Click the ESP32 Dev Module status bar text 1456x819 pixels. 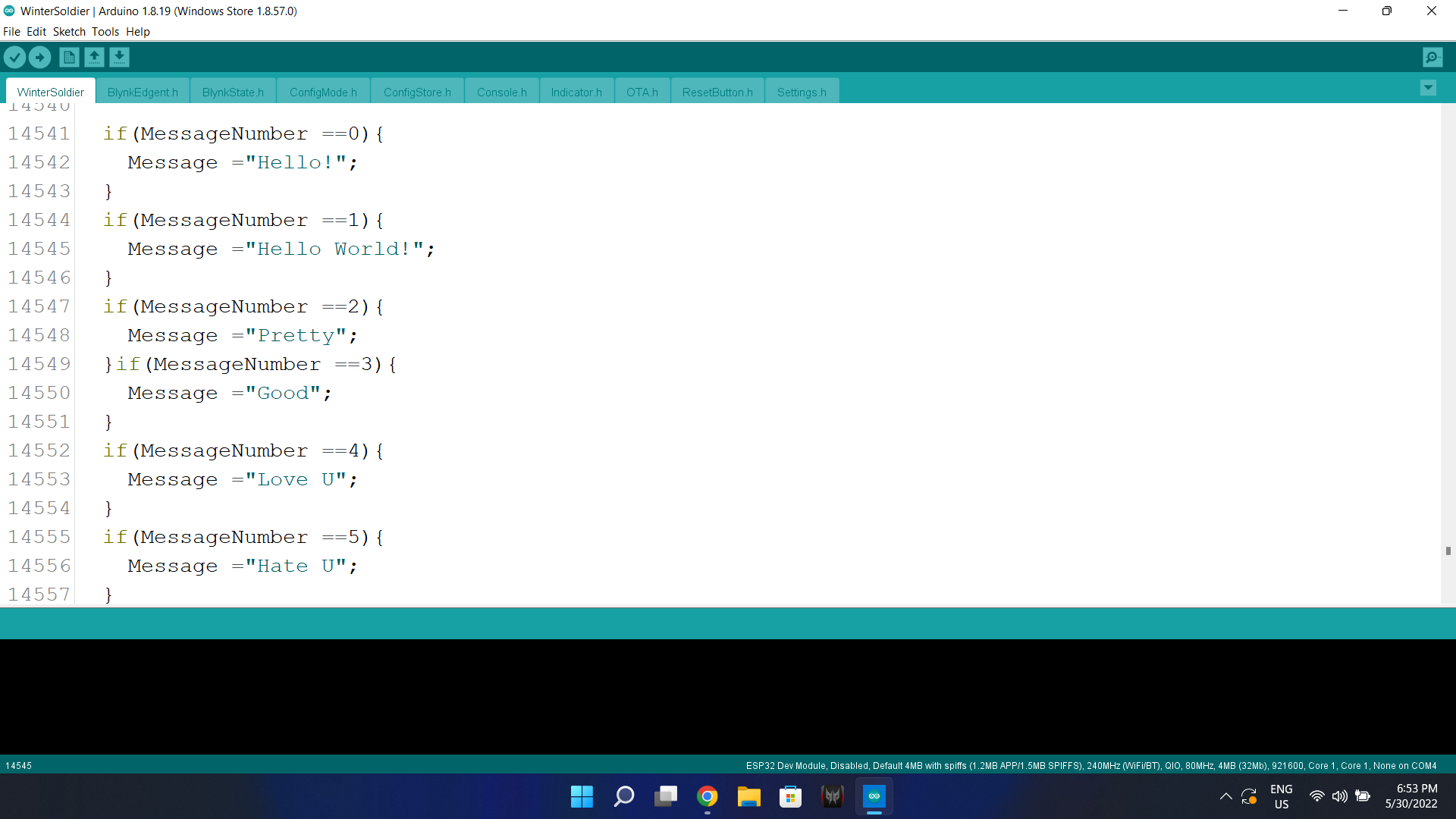[834, 765]
